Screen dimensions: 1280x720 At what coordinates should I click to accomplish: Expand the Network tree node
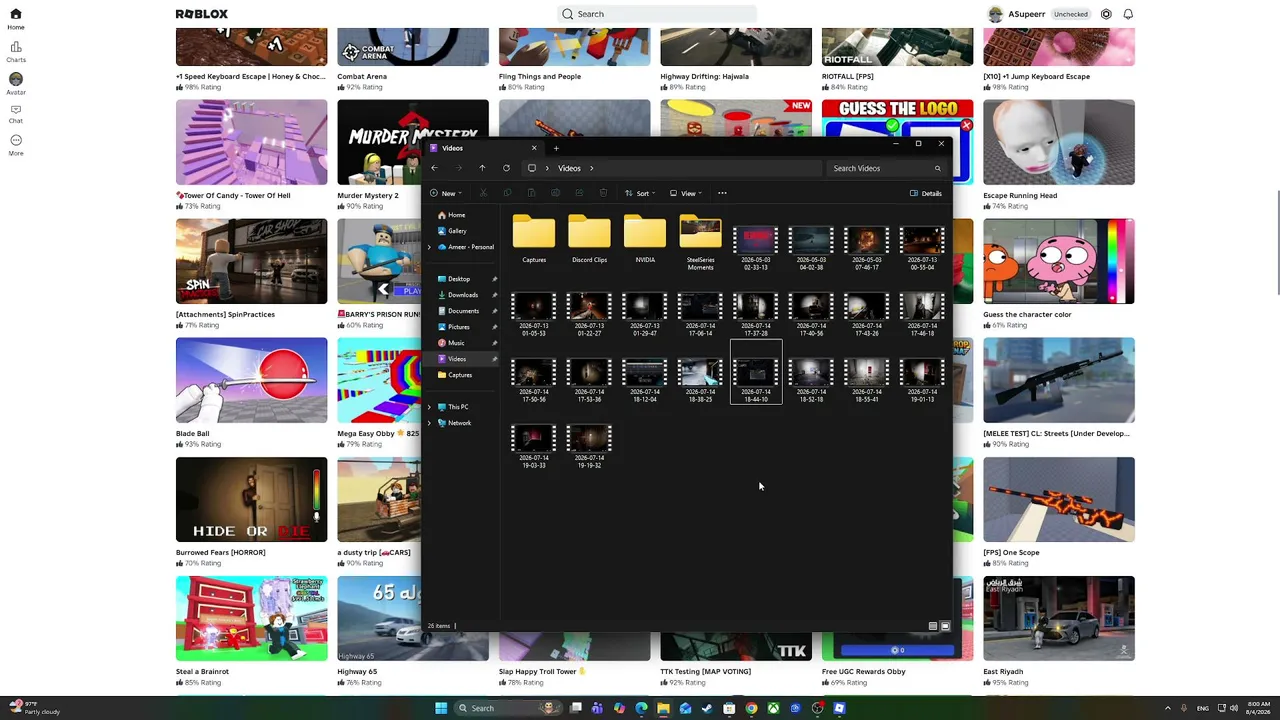pos(430,423)
